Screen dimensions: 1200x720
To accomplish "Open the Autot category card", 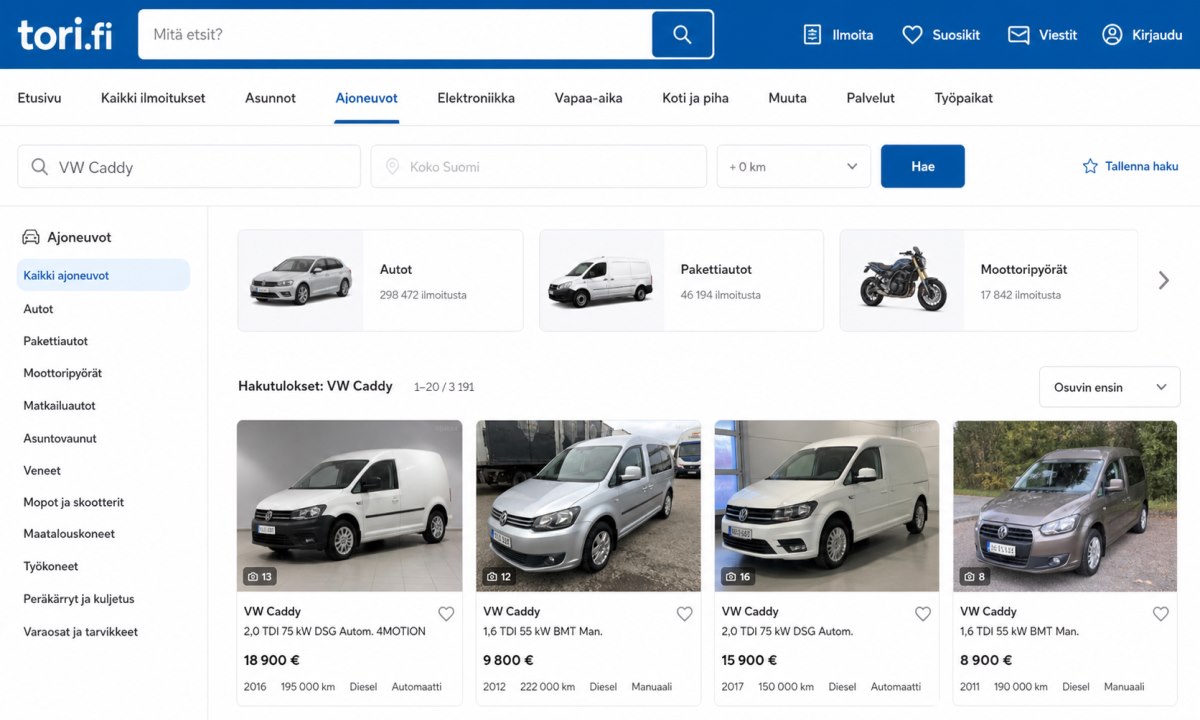I will (x=380, y=281).
